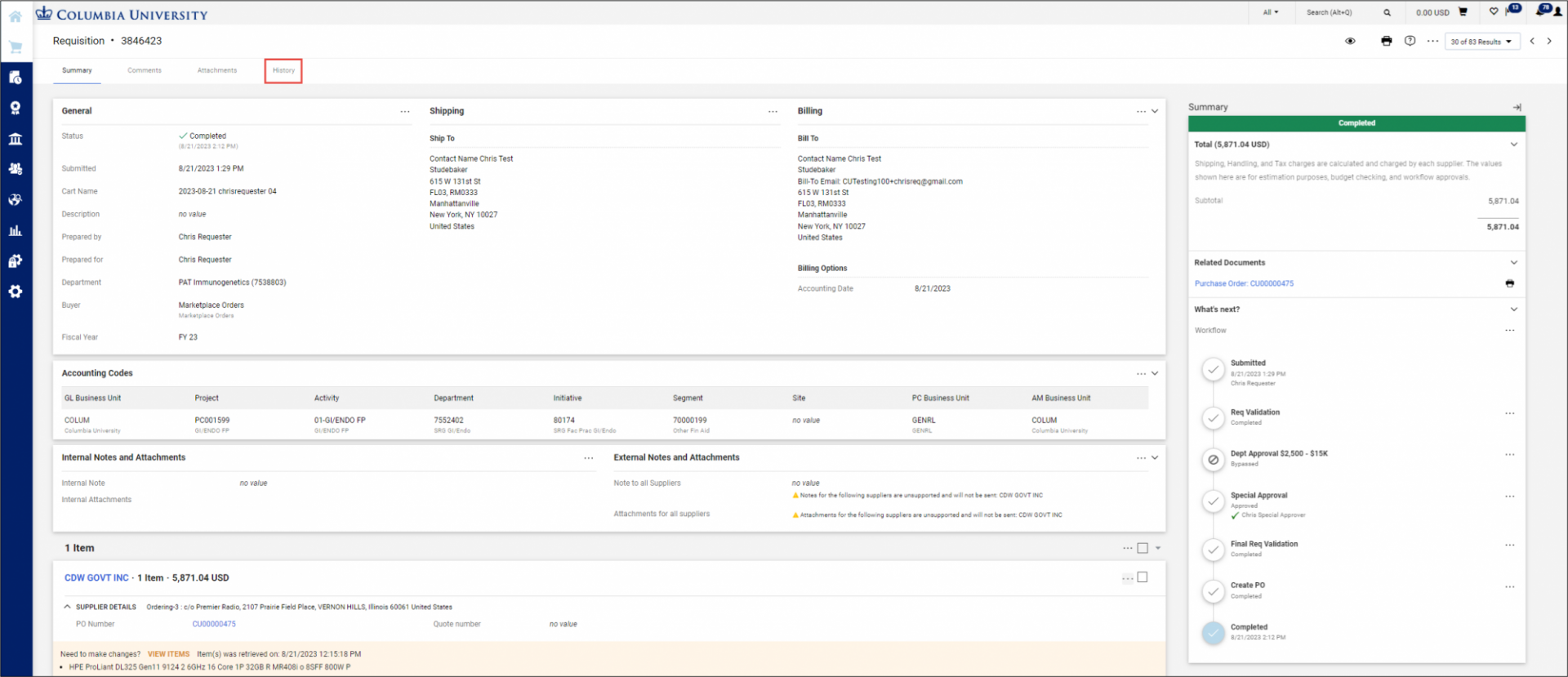The height and width of the screenshot is (677, 1568).
Task: Open the Contracts ribbon sidebar icon
Action: 15,108
